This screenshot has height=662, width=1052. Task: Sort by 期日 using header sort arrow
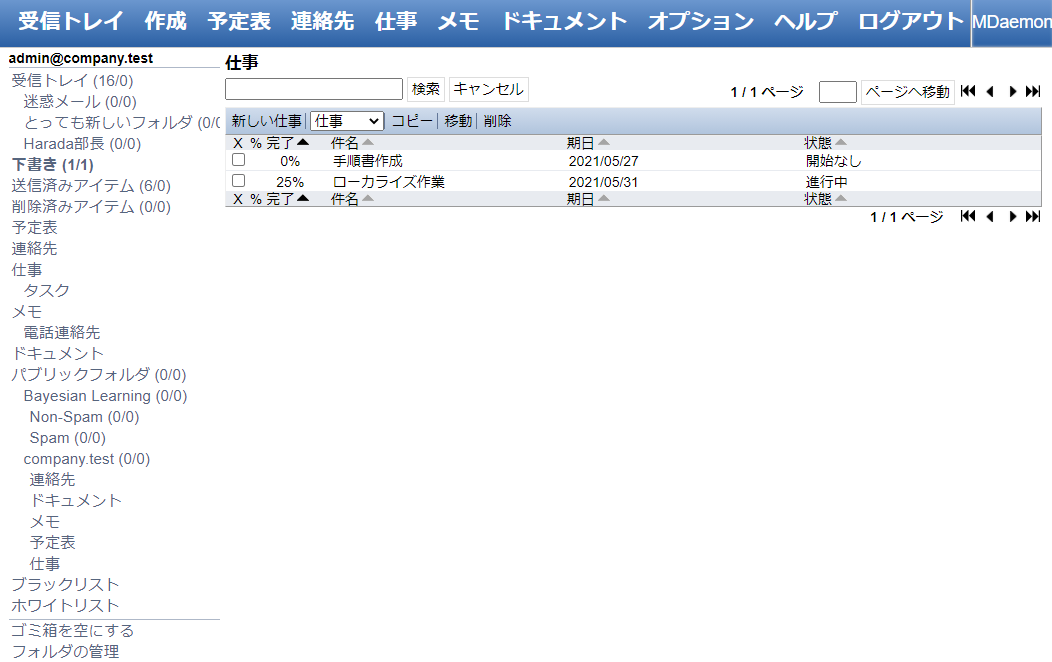(x=603, y=143)
